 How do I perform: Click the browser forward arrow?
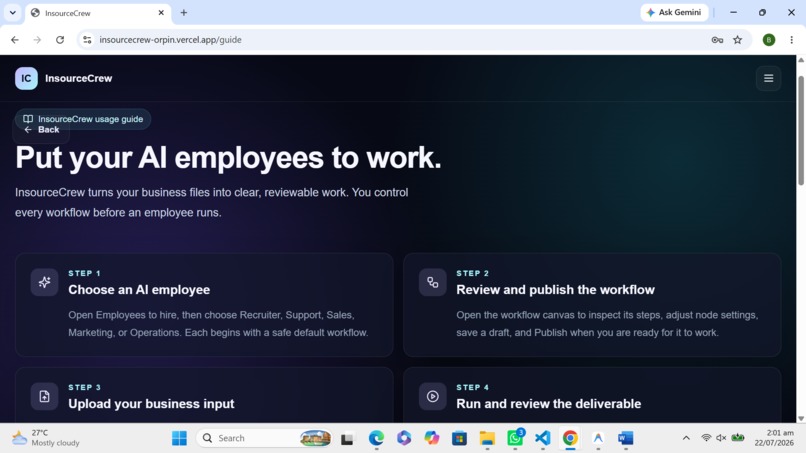click(37, 40)
